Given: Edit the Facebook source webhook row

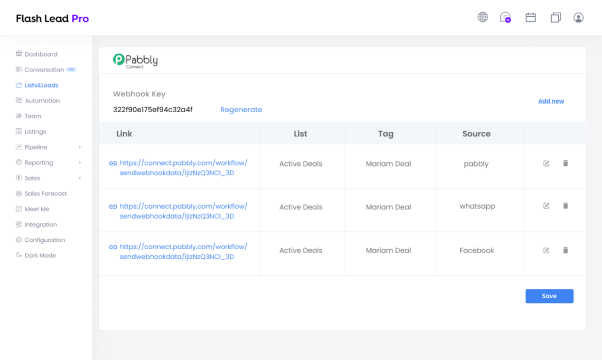Looking at the screenshot, I should tap(546, 251).
